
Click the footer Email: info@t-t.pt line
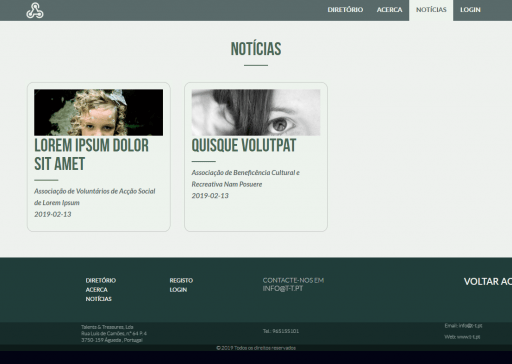click(463, 325)
